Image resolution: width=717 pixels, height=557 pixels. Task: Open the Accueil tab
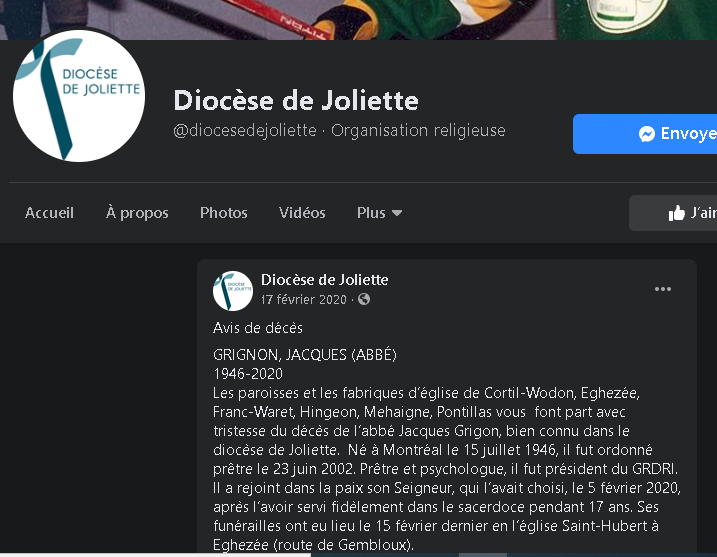click(49, 213)
